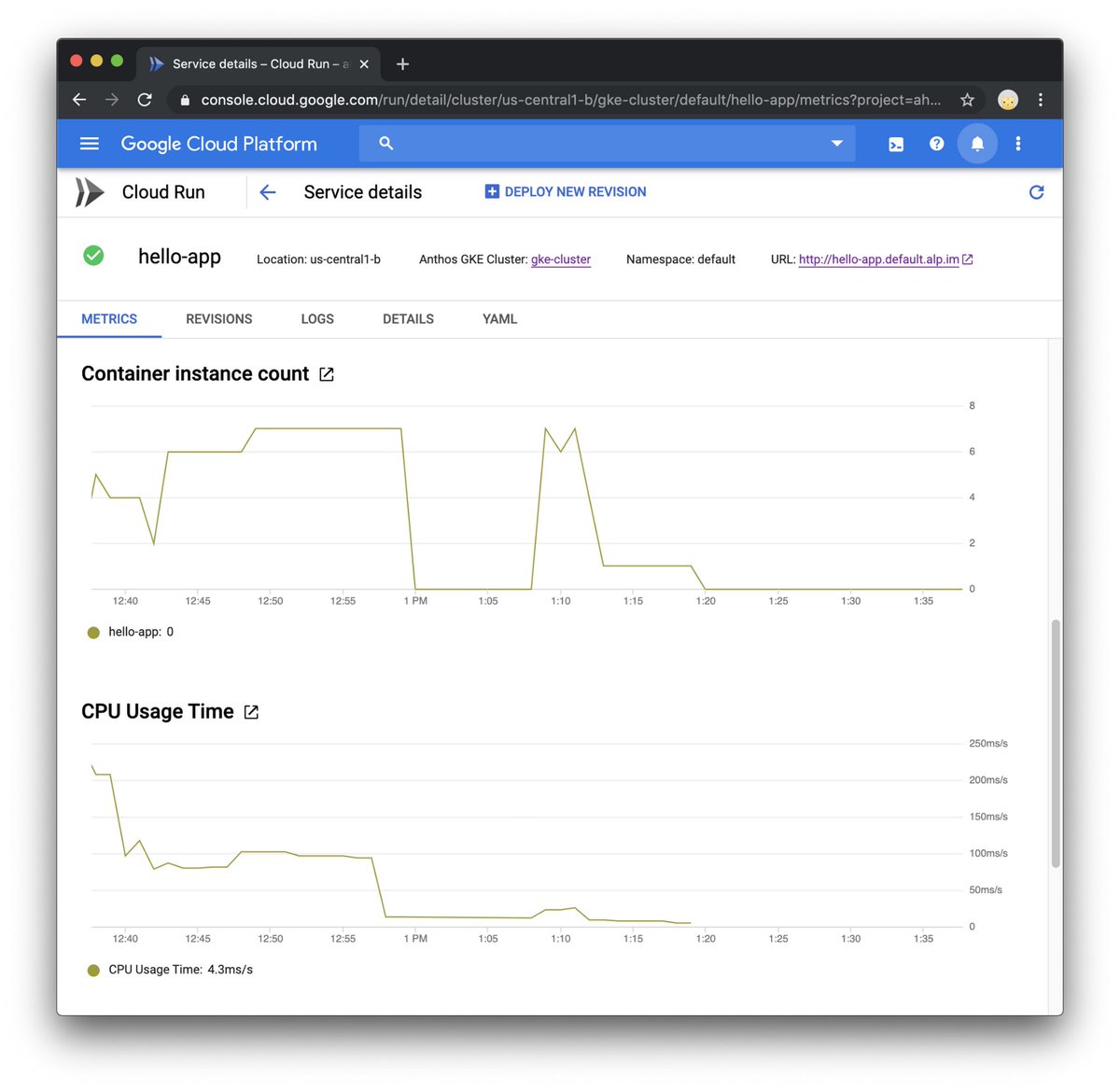Click the hello-app service name
The image size is (1120, 1091).
179,257
